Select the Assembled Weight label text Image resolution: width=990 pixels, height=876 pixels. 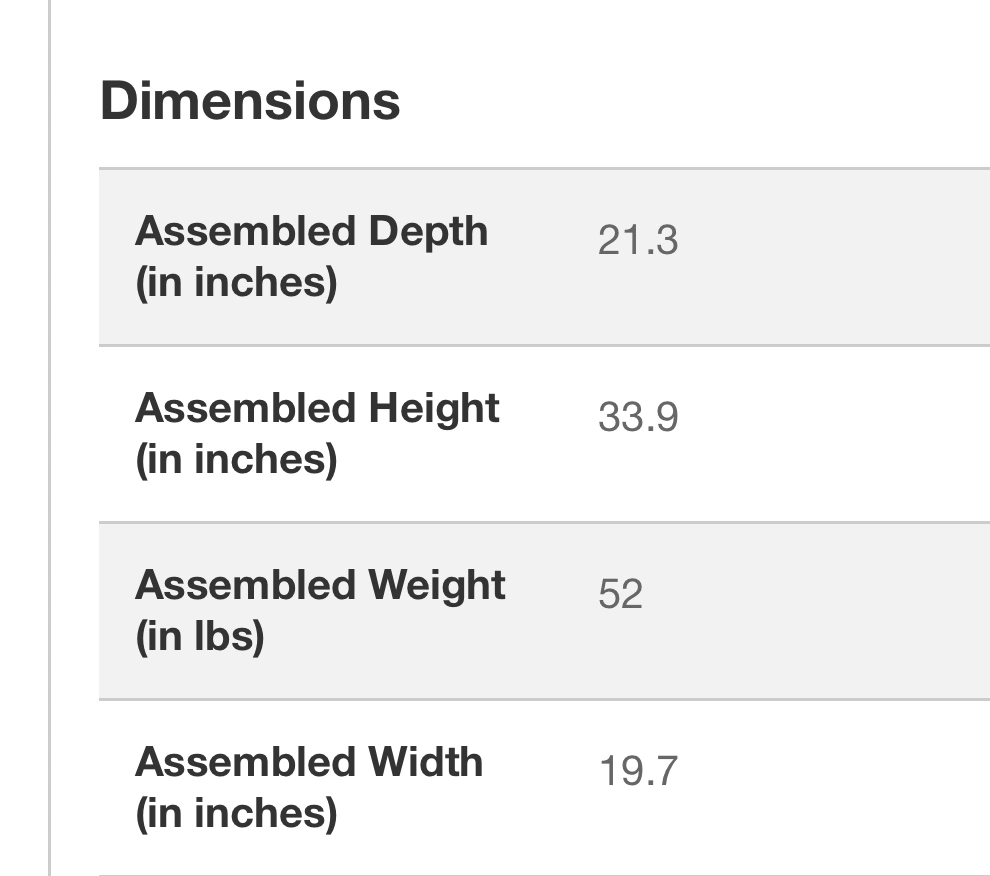coord(320,585)
